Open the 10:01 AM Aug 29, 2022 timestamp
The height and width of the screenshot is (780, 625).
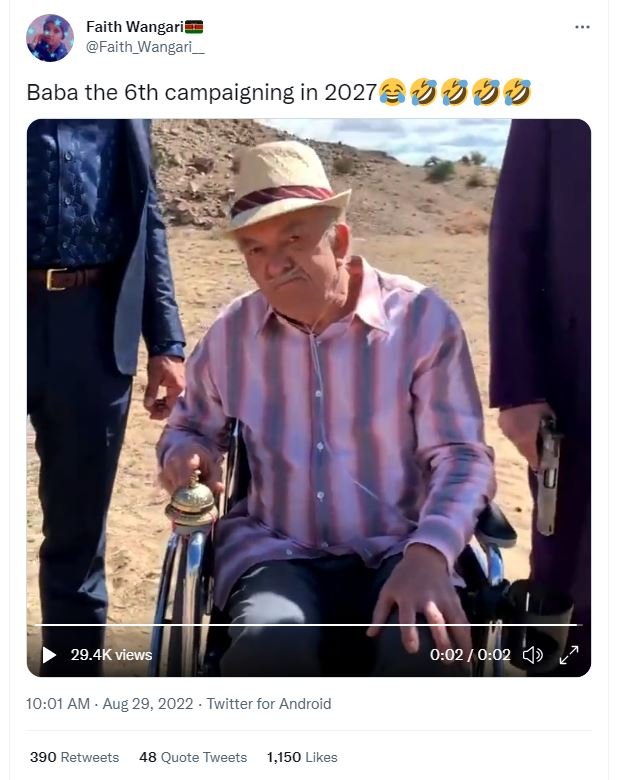[x=110, y=704]
